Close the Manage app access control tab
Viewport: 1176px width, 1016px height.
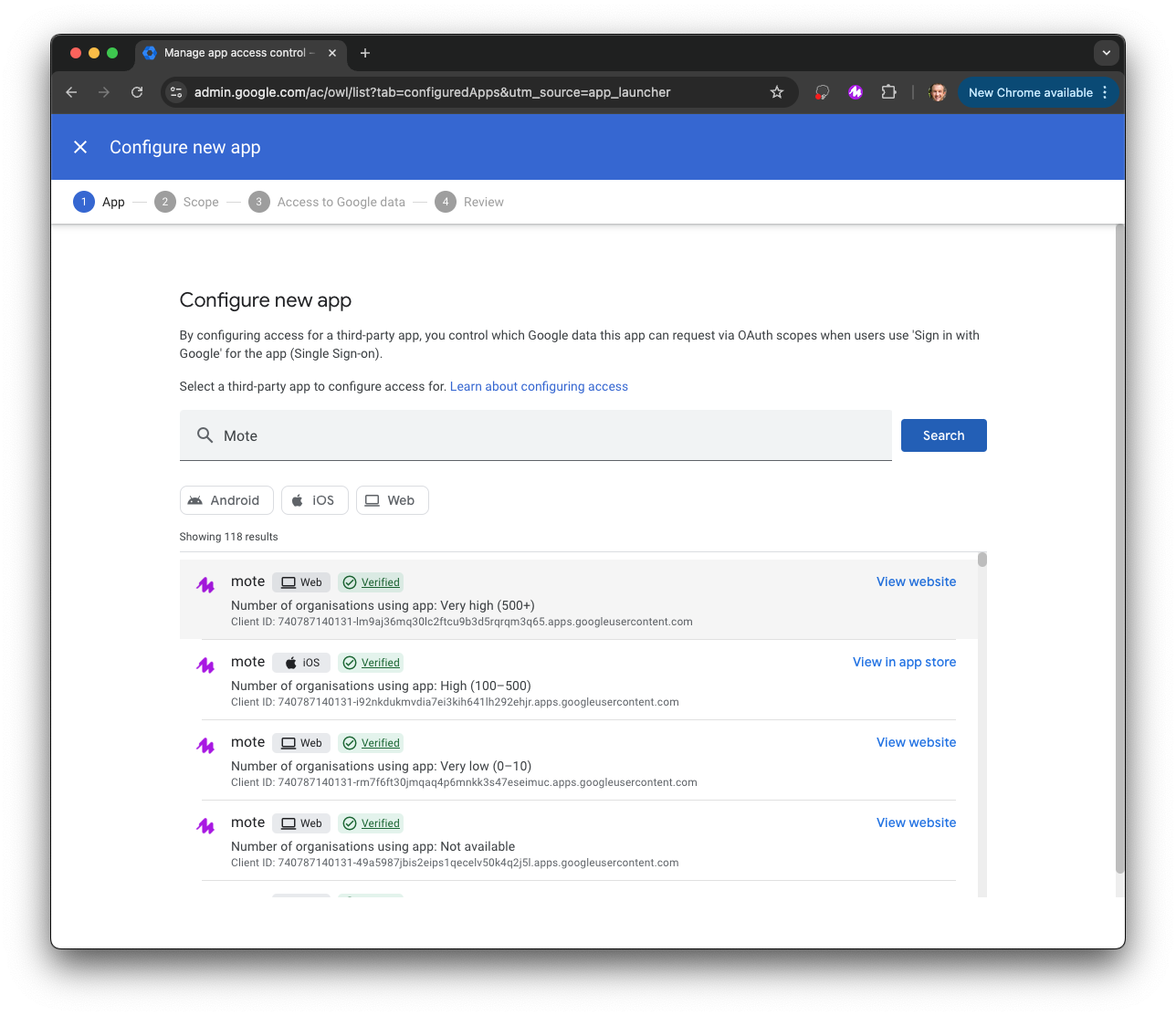pos(332,53)
